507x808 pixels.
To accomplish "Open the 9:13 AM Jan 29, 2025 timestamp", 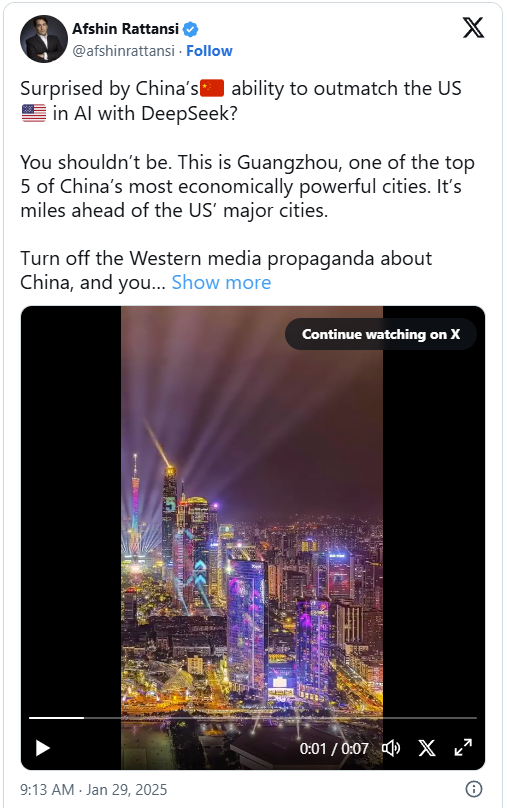I will (x=94, y=789).
